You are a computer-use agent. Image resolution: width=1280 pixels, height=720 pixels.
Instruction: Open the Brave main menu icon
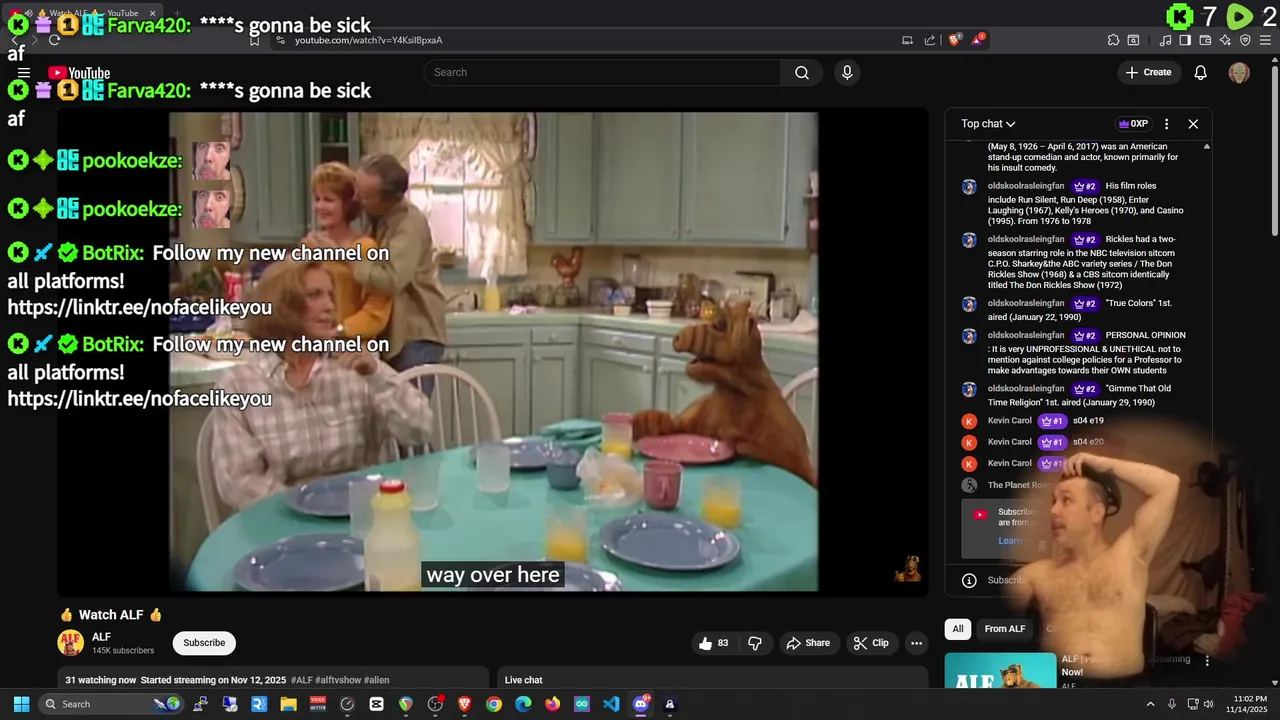(x=1265, y=40)
